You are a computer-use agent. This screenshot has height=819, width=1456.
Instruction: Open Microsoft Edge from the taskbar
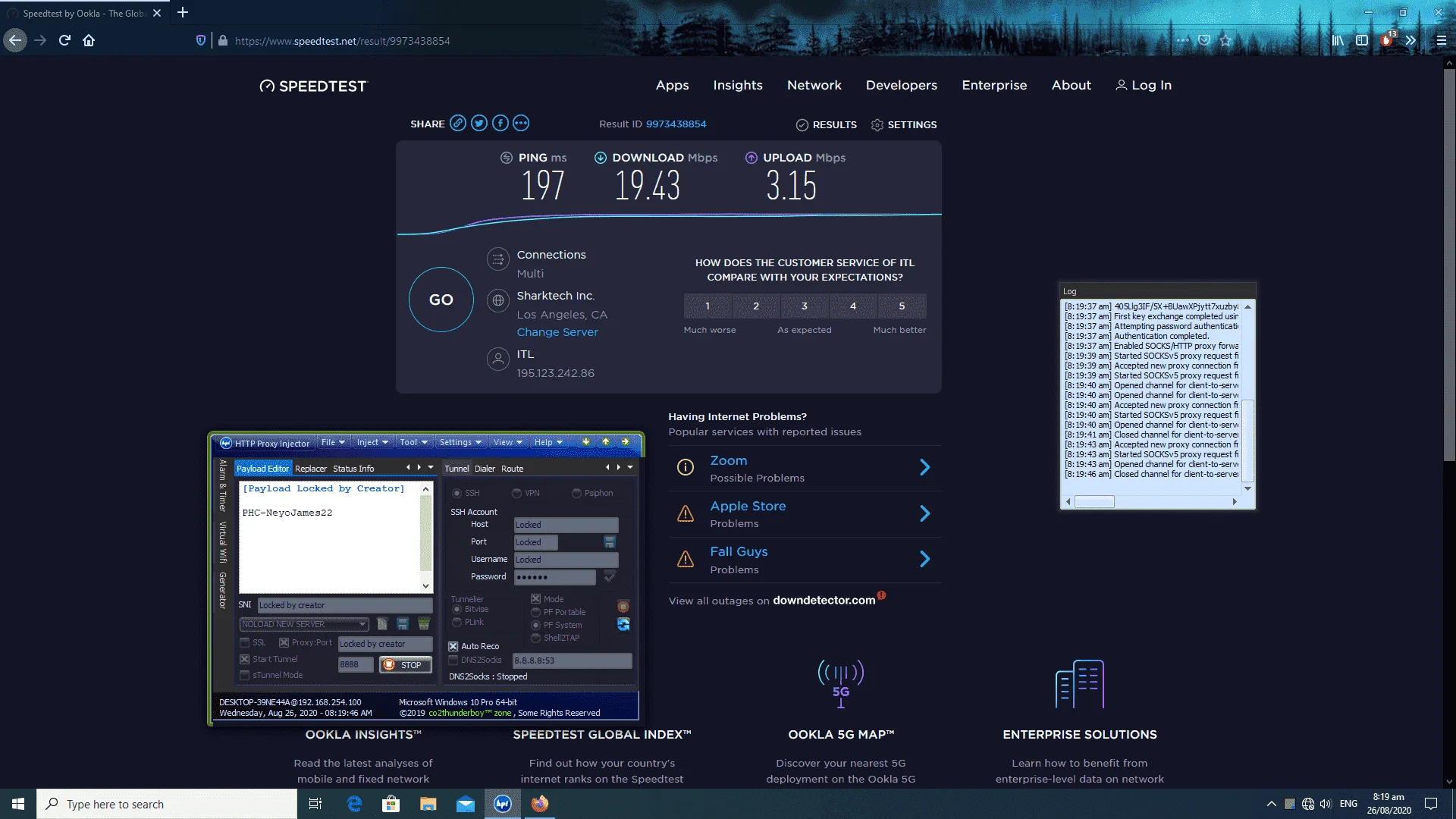pyautogui.click(x=354, y=804)
